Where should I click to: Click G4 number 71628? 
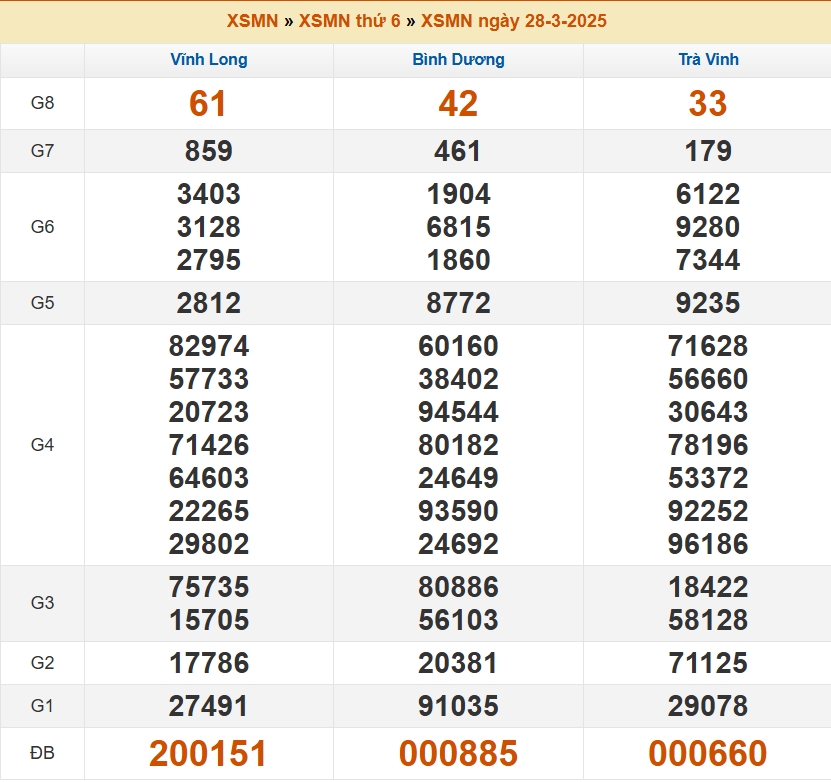(x=708, y=346)
